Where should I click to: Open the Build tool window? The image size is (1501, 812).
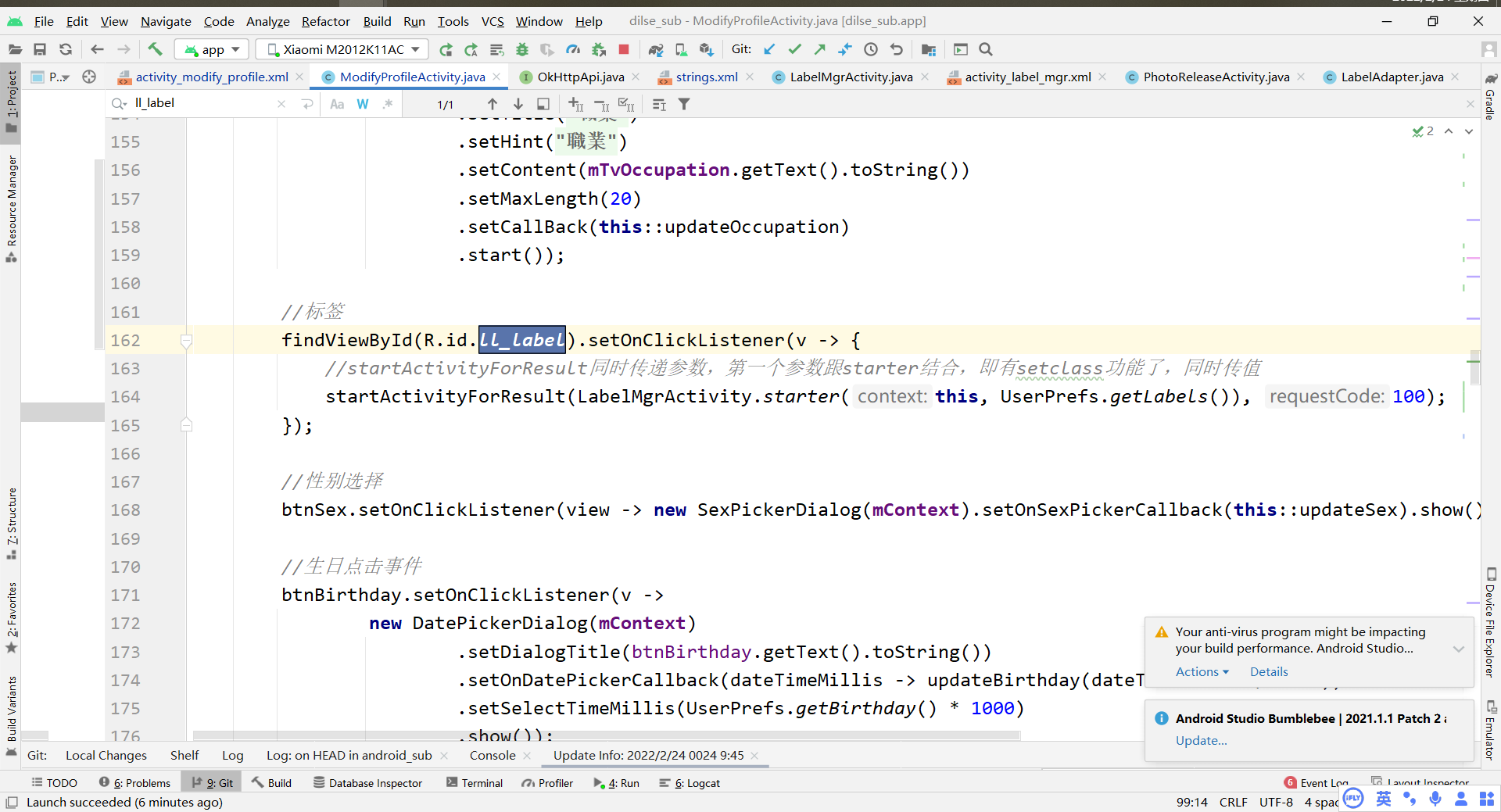(x=271, y=782)
